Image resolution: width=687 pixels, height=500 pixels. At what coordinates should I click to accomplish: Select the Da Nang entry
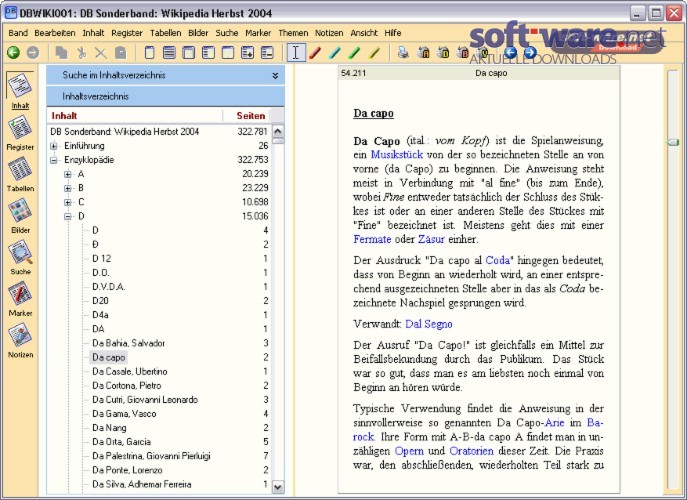coord(109,428)
